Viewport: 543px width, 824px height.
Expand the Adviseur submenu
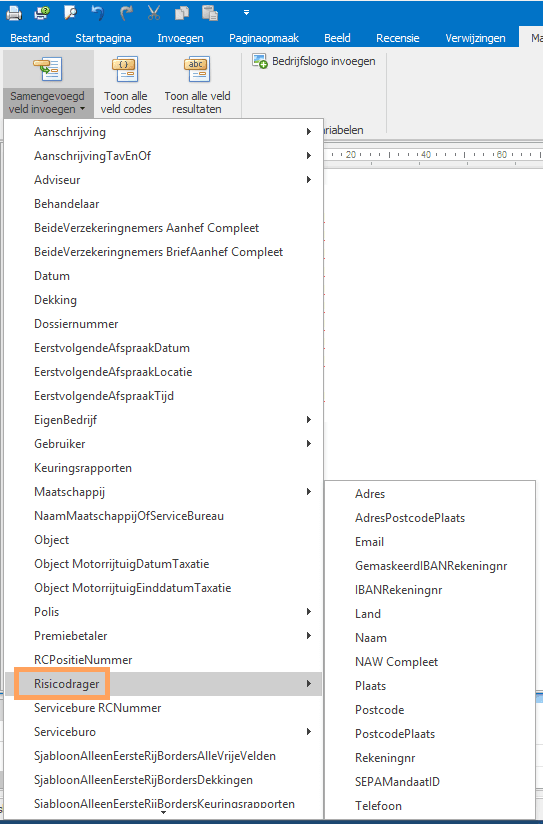[163, 180]
